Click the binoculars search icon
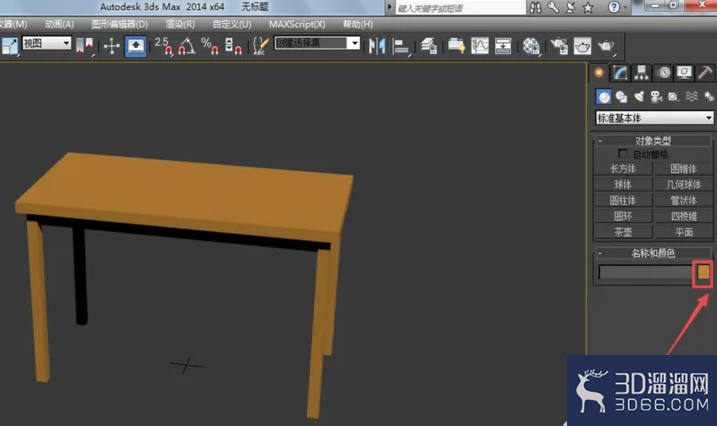Image resolution: width=717 pixels, height=426 pixels. click(x=535, y=7)
